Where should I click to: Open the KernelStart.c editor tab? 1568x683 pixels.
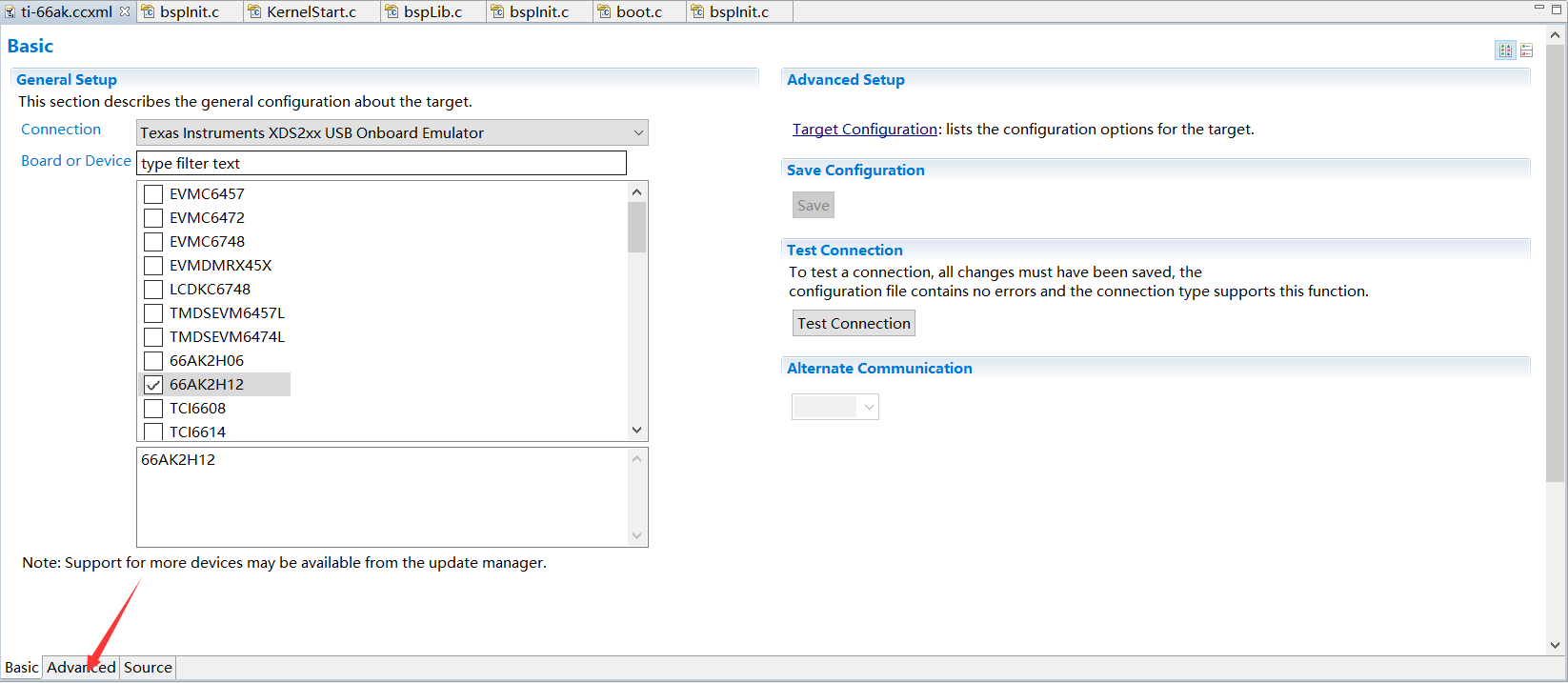click(x=311, y=11)
